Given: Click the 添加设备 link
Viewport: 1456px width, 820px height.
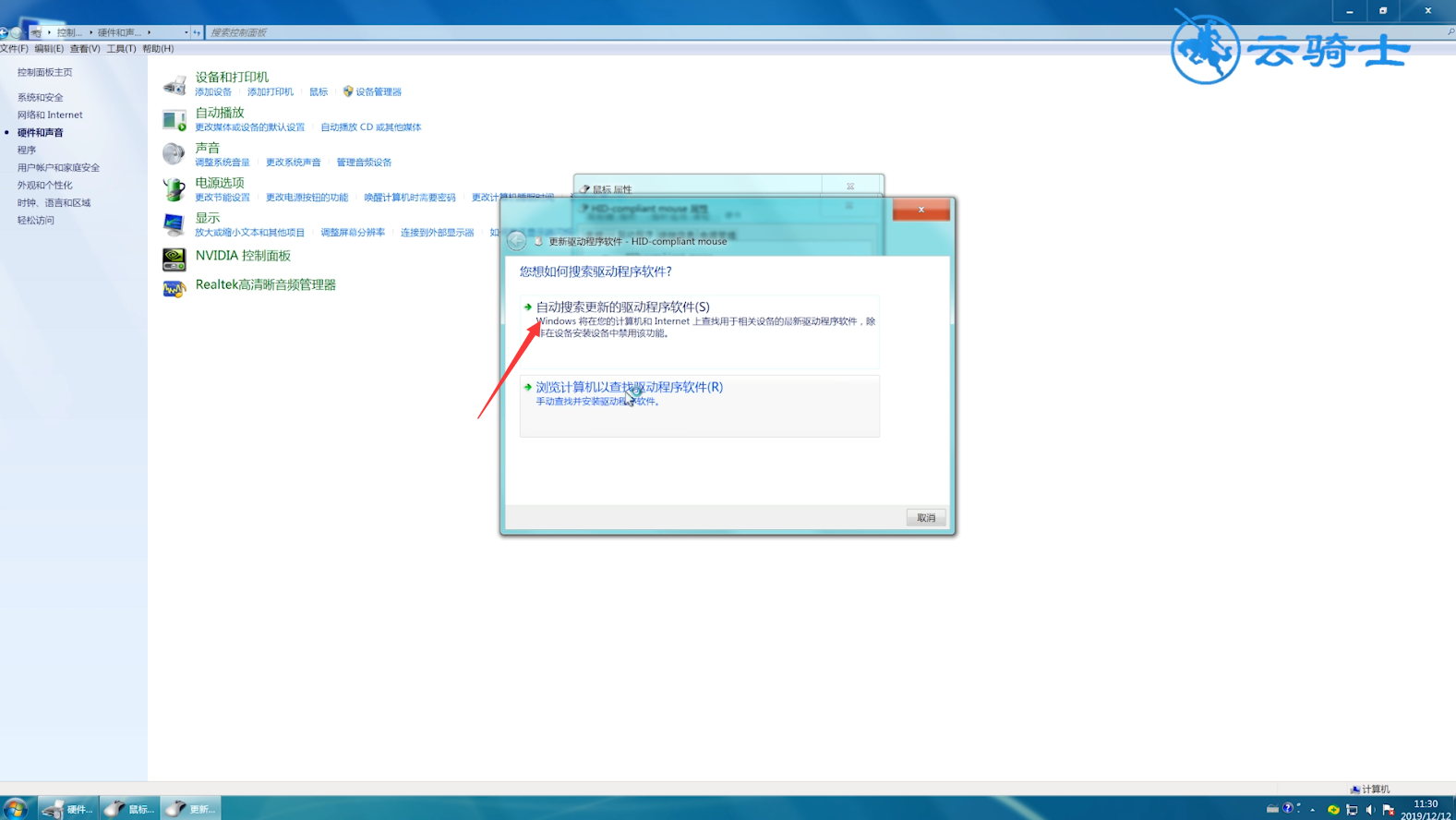Looking at the screenshot, I should pos(213,91).
